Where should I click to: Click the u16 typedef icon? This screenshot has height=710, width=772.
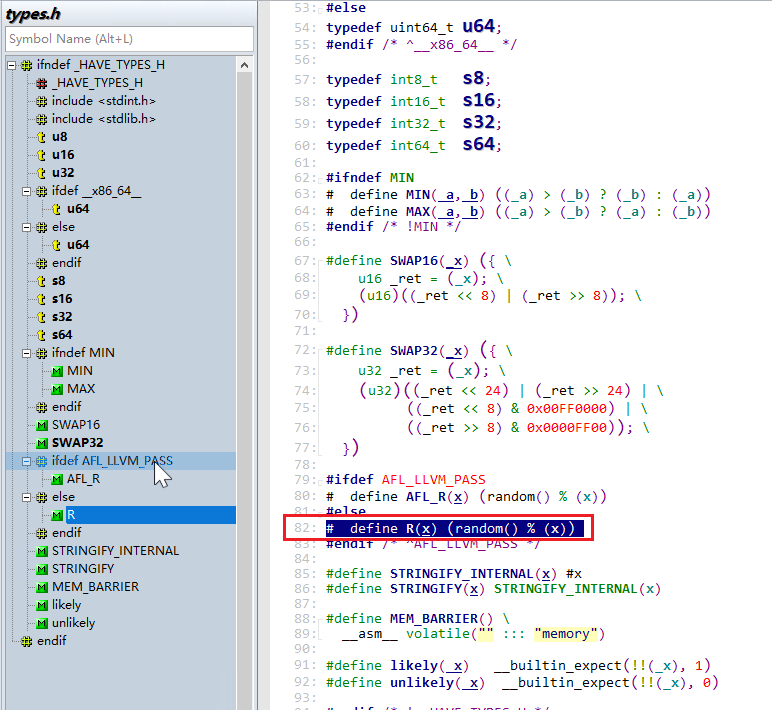click(42, 155)
